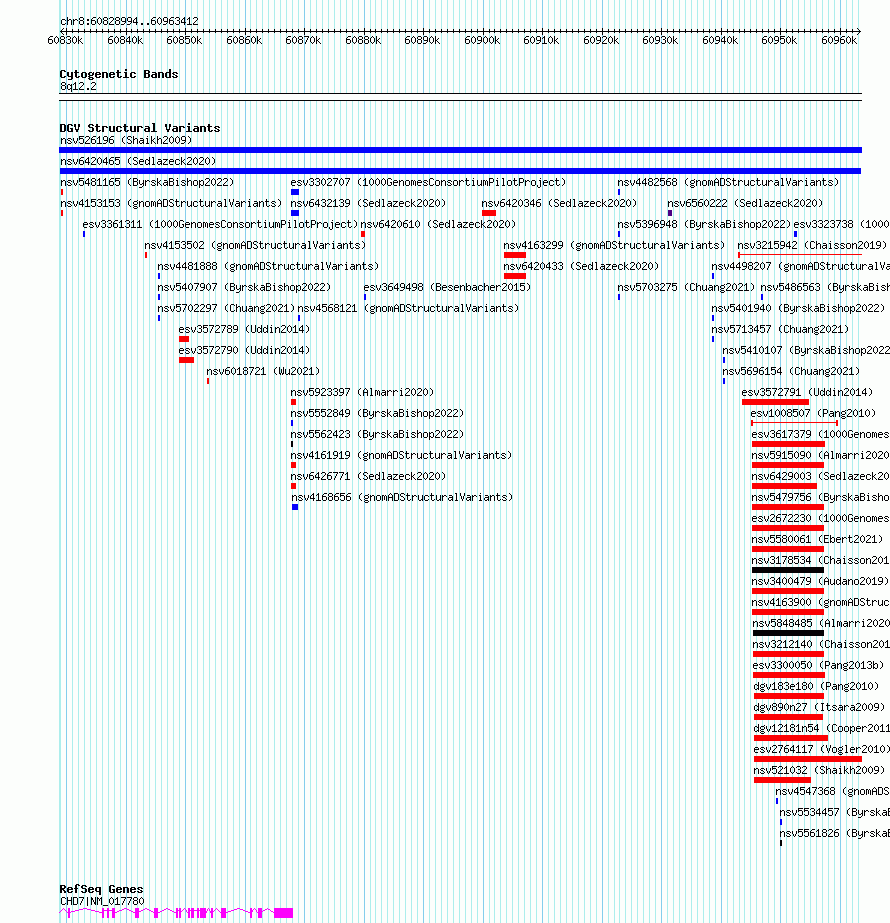Click the blue bar under nsv6420465
Viewport: 890px width, 923px height.
[x=460, y=171]
